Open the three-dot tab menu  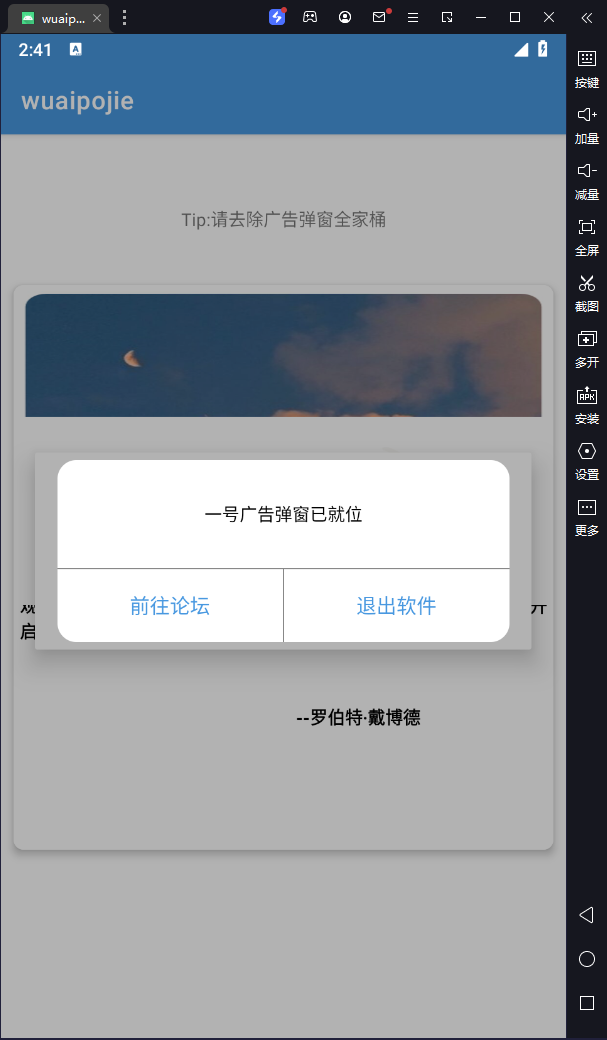(124, 17)
